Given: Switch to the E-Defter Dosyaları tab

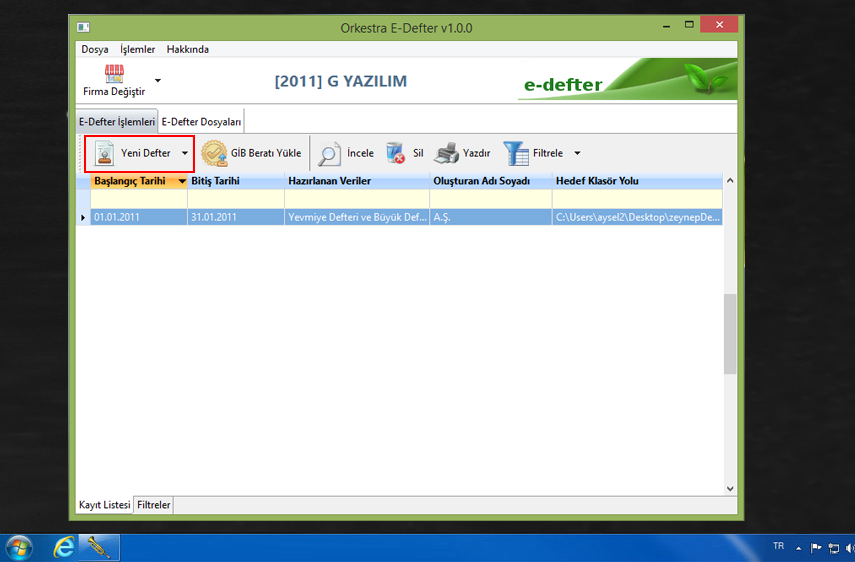Looking at the screenshot, I should (x=201, y=122).
